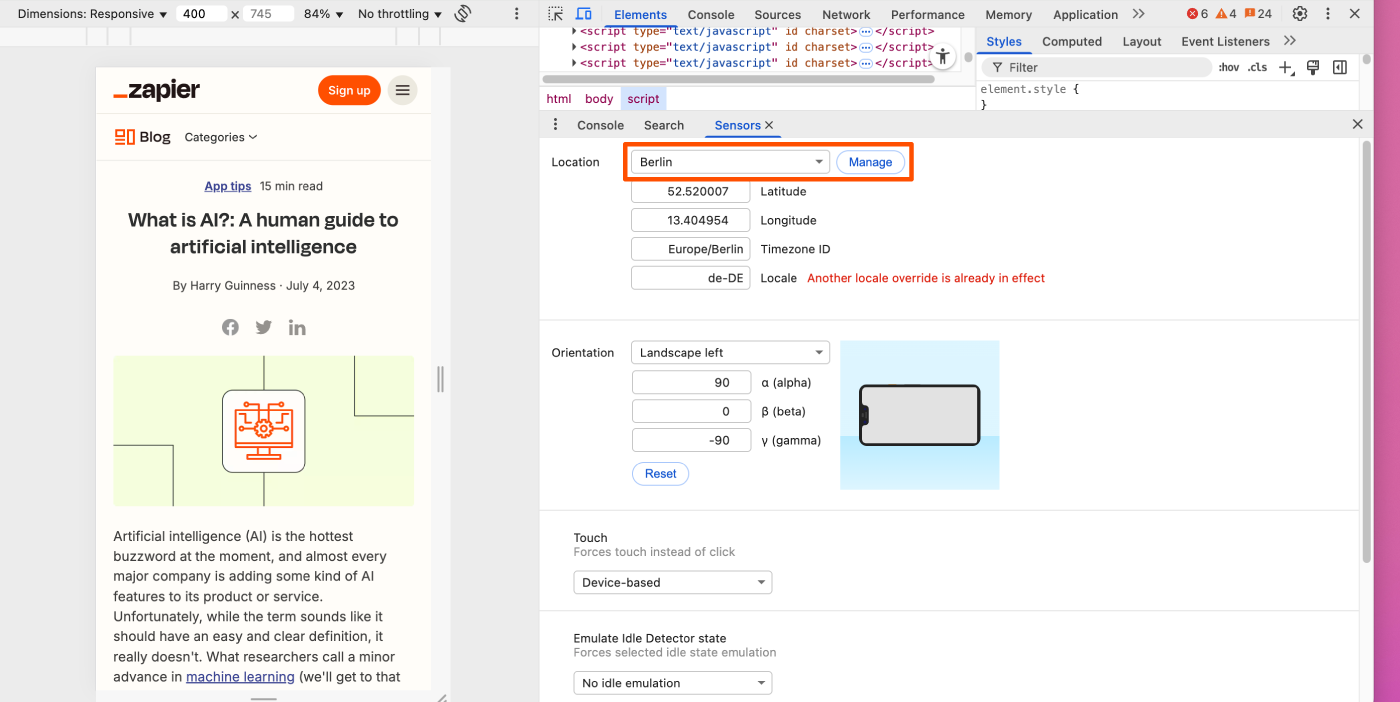Select the inspect element picker icon
This screenshot has height=702, width=1400.
coord(556,14)
